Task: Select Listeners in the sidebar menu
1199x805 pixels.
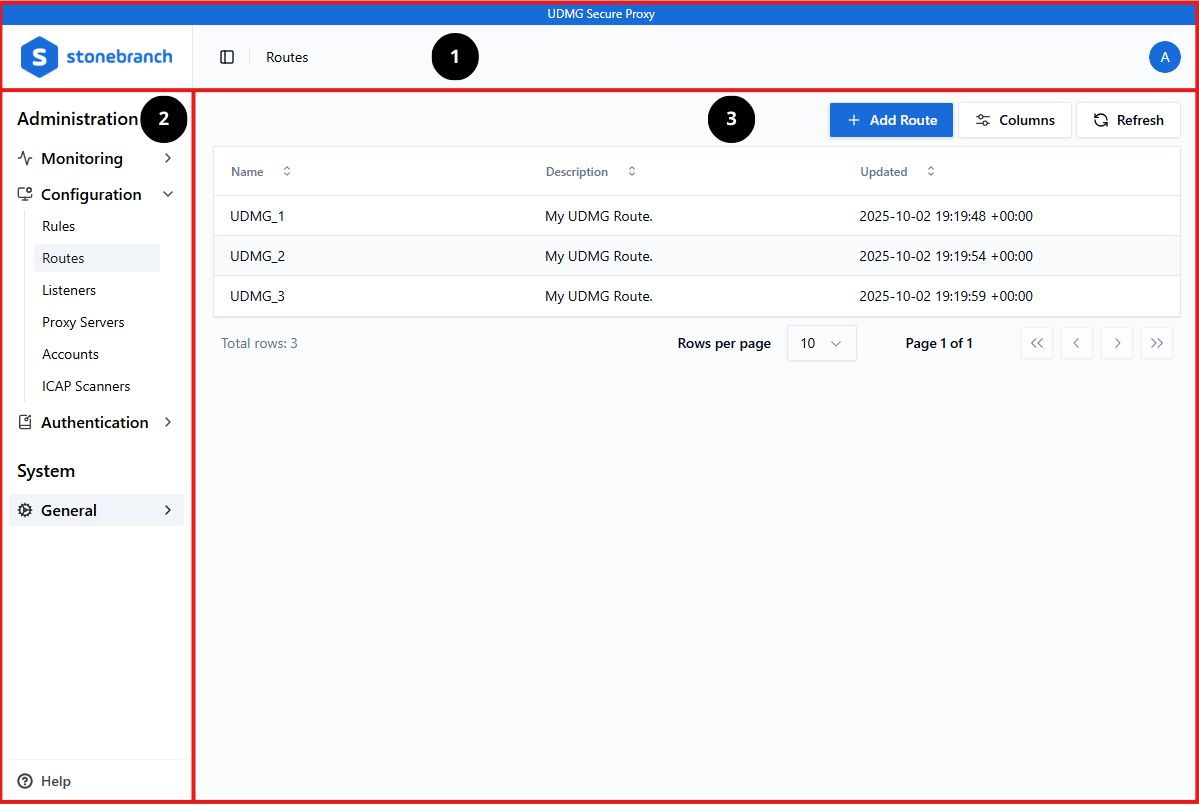Action: pyautogui.click(x=68, y=290)
